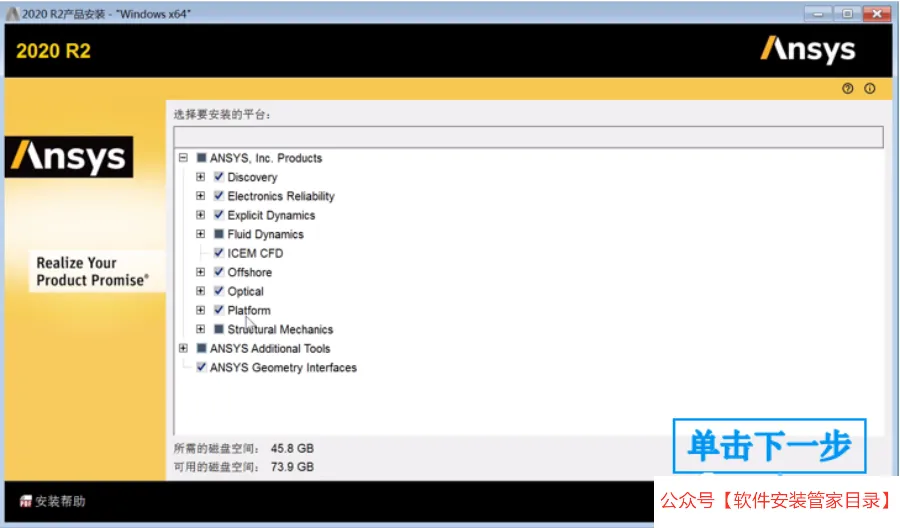Click the empty field above the product tree
This screenshot has width=900, height=528.
click(528, 137)
